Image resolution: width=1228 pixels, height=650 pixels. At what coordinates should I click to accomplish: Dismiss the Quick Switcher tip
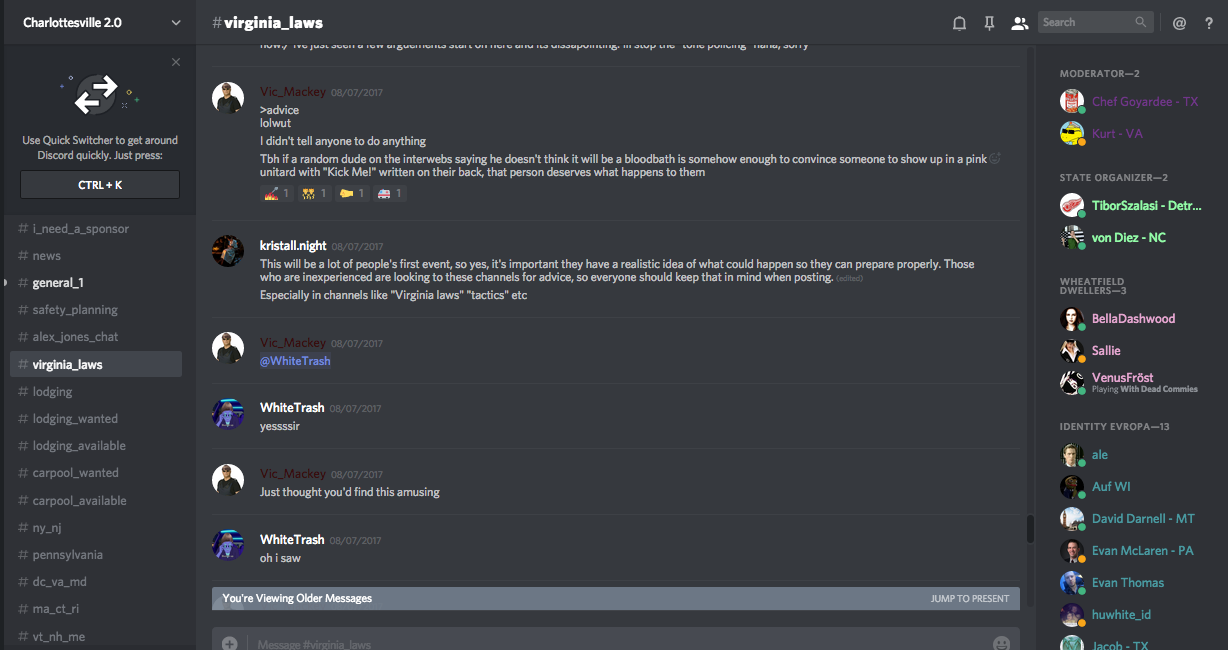(x=176, y=62)
